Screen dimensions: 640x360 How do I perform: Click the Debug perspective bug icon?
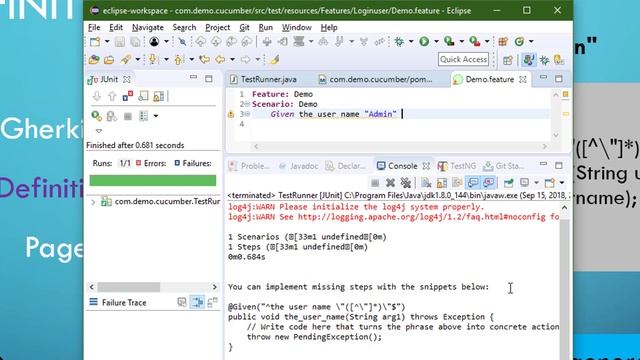[x=544, y=60]
